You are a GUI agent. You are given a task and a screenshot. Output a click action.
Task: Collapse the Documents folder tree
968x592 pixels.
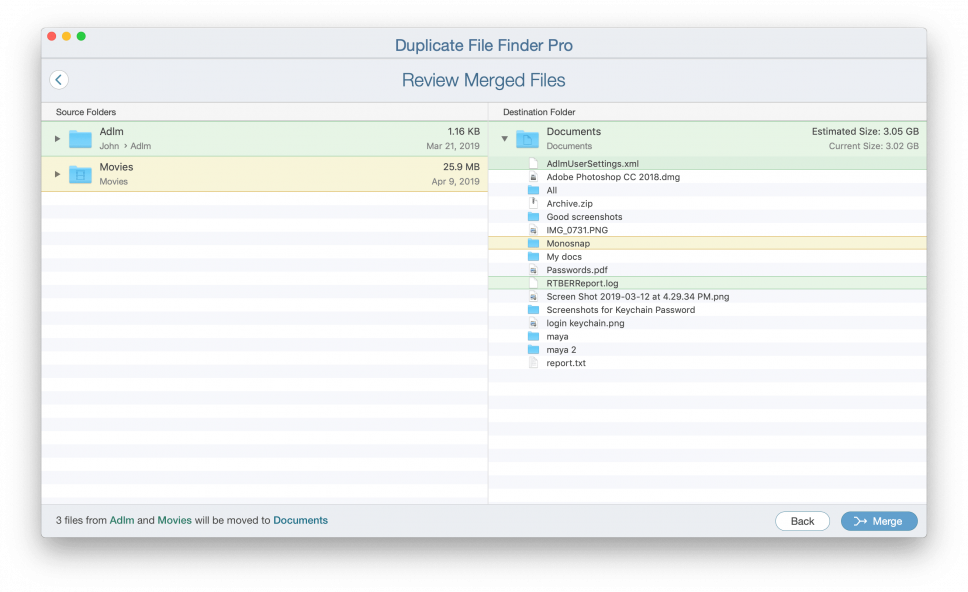tap(504, 137)
